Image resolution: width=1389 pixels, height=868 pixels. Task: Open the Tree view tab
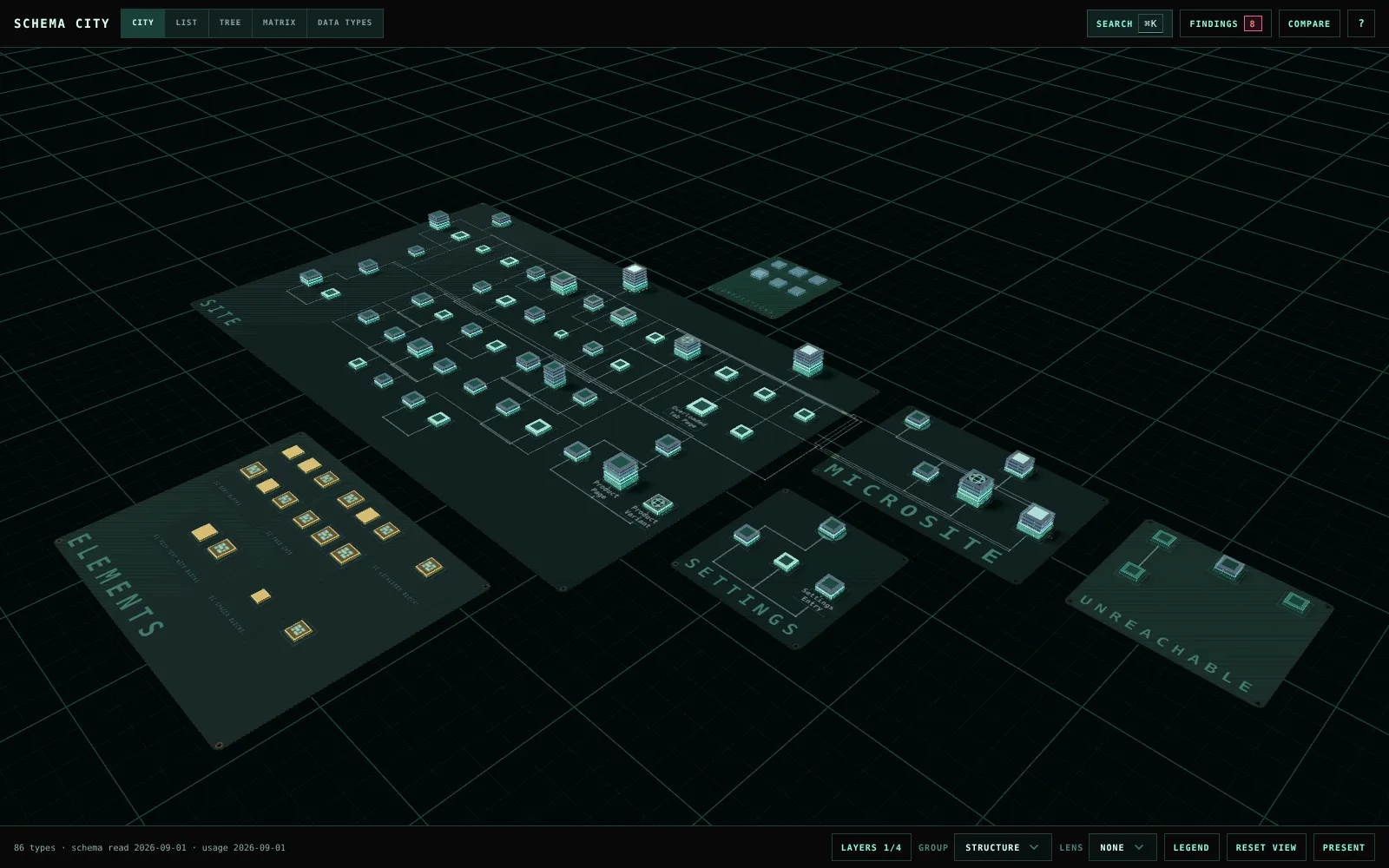pyautogui.click(x=230, y=23)
